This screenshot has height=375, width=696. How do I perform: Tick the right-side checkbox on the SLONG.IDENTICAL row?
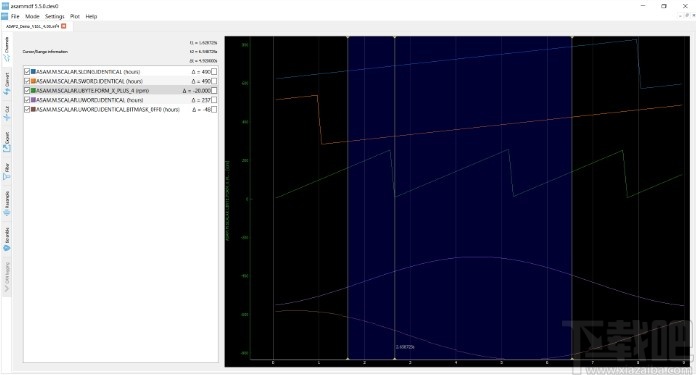tap(214, 71)
